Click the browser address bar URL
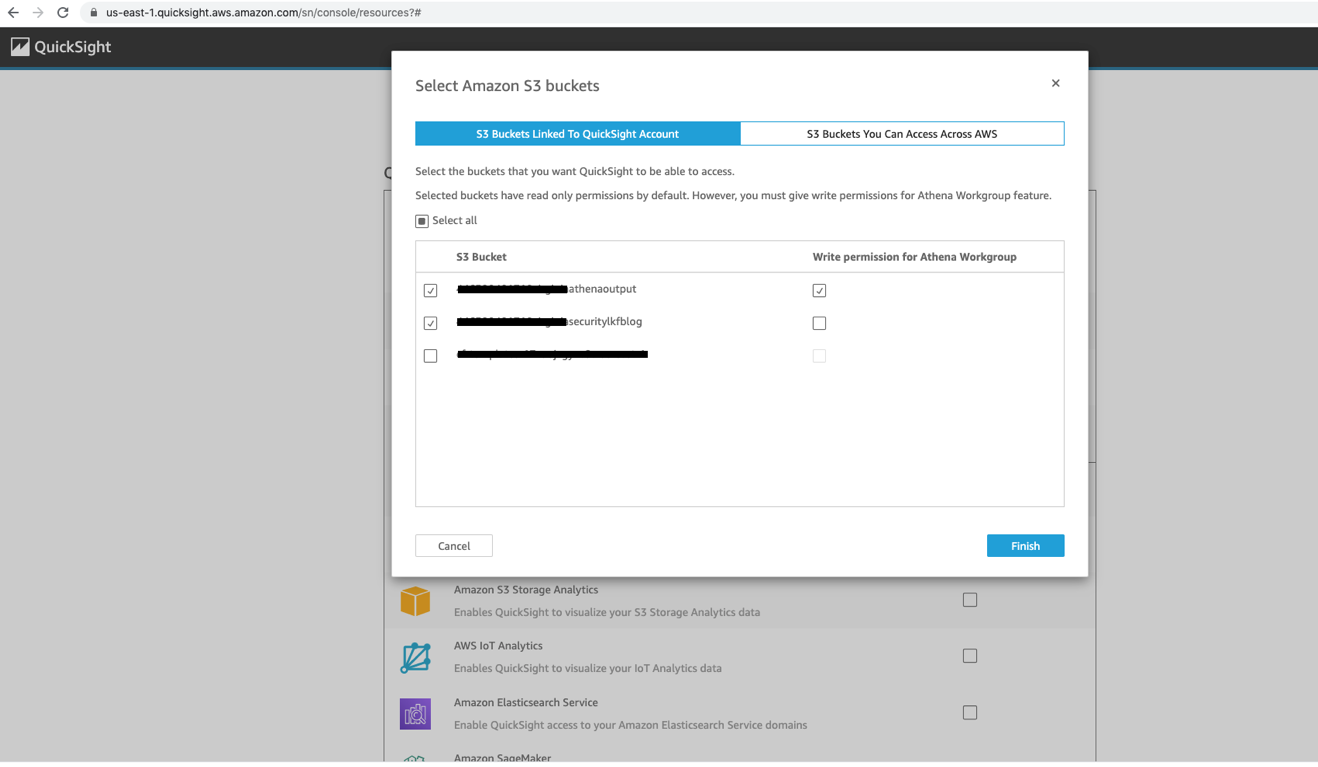The height and width of the screenshot is (767, 1318). coord(263,13)
